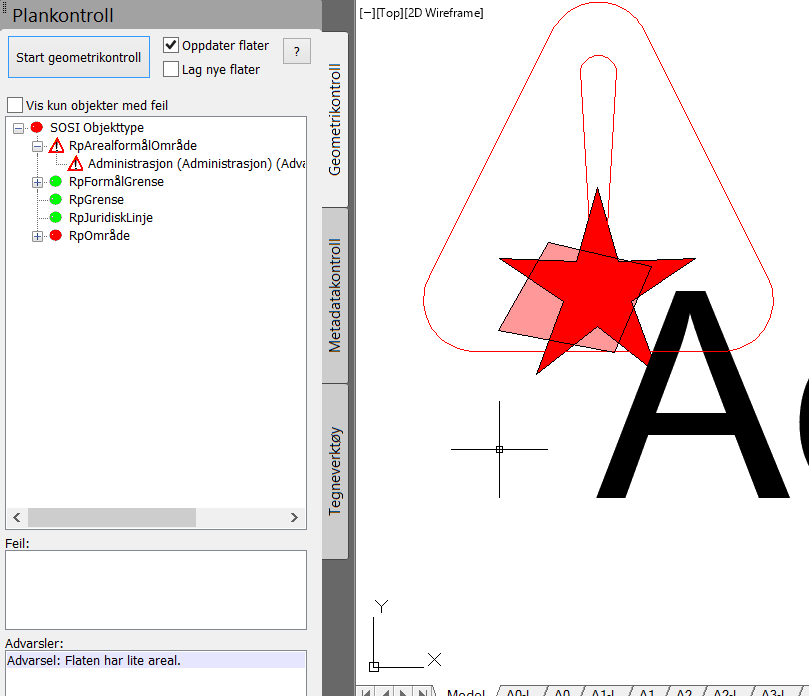This screenshot has width=809, height=696.
Task: Toggle Vis kun objekter med feil
Action: pos(15,105)
